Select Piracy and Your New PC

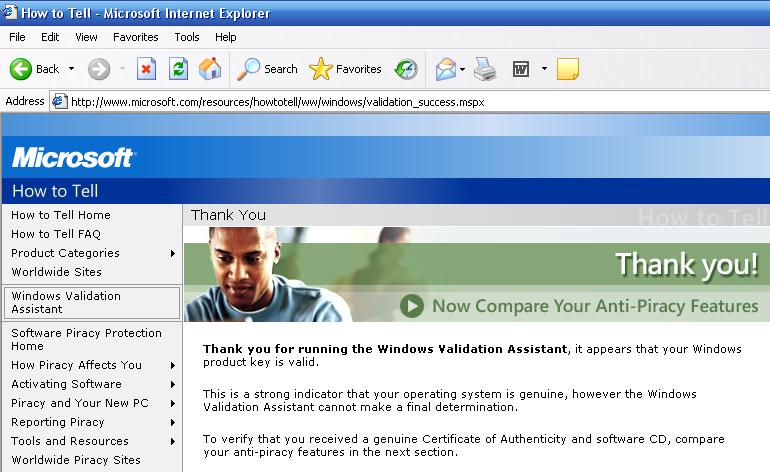(x=80, y=403)
